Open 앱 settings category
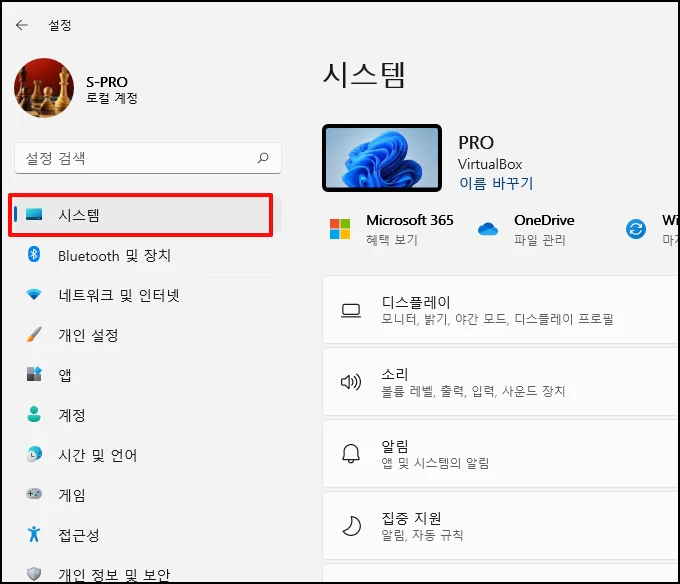 [145, 375]
